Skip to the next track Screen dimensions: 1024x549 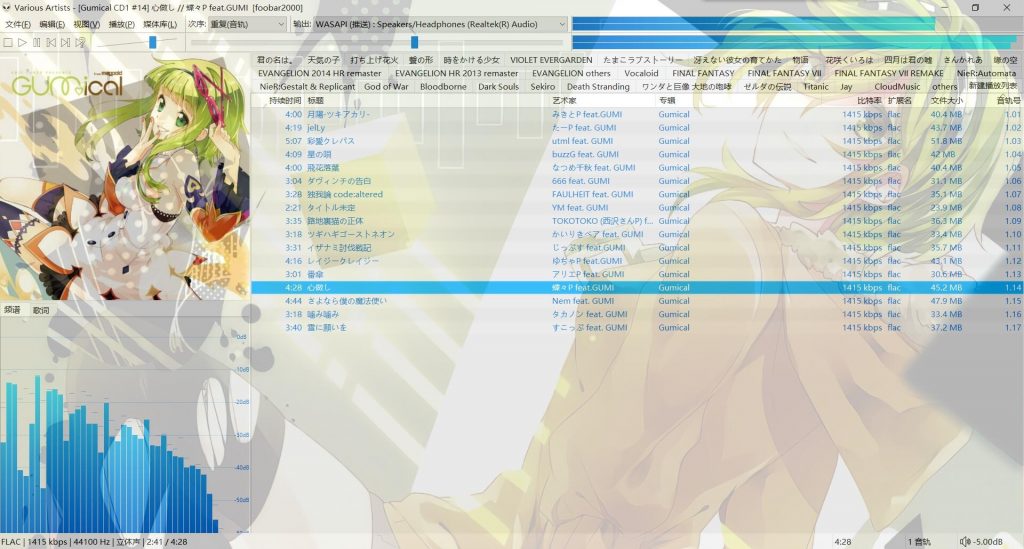click(65, 42)
